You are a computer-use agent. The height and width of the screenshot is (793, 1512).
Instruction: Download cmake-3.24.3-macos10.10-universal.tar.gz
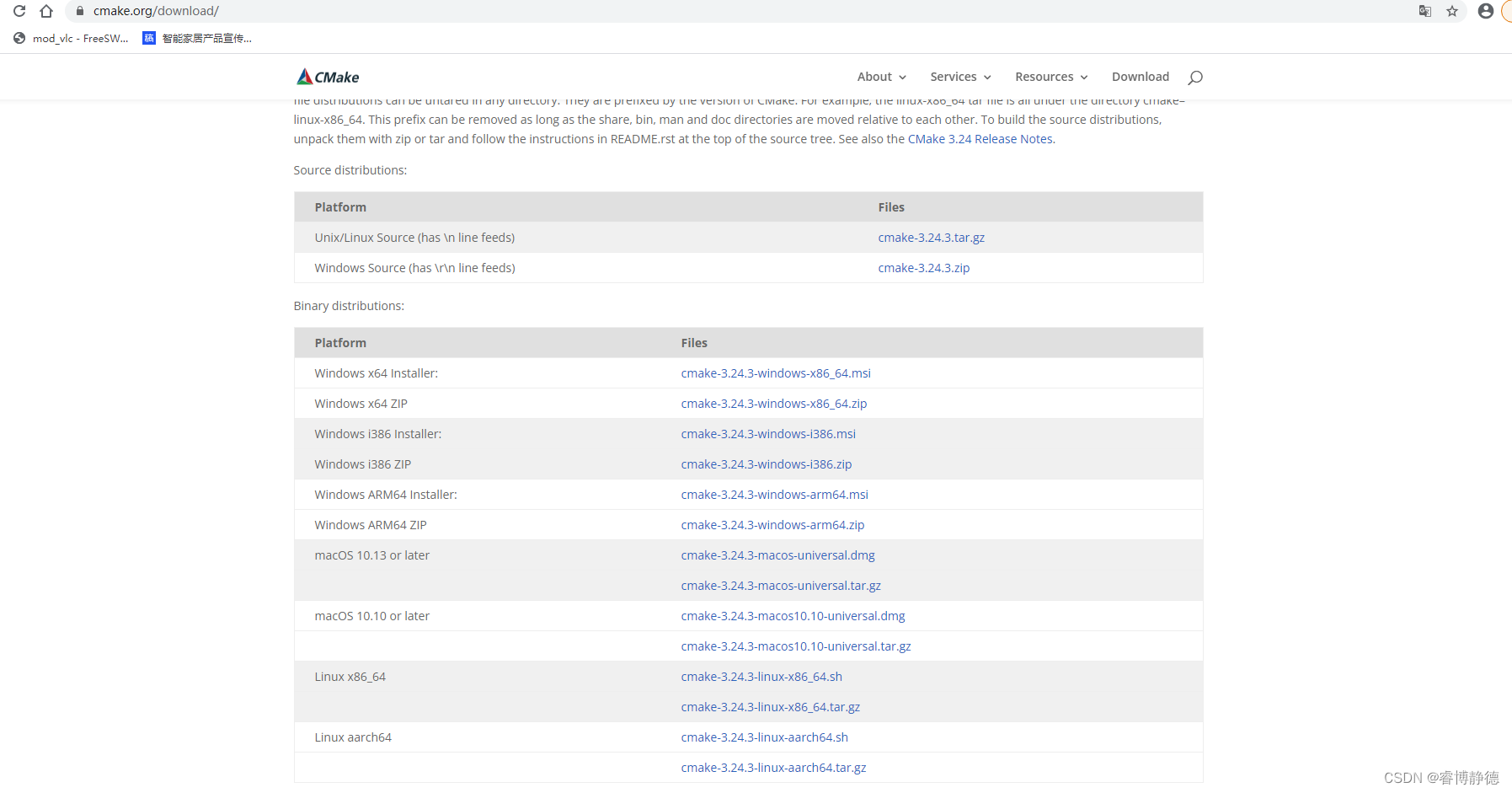tap(796, 646)
